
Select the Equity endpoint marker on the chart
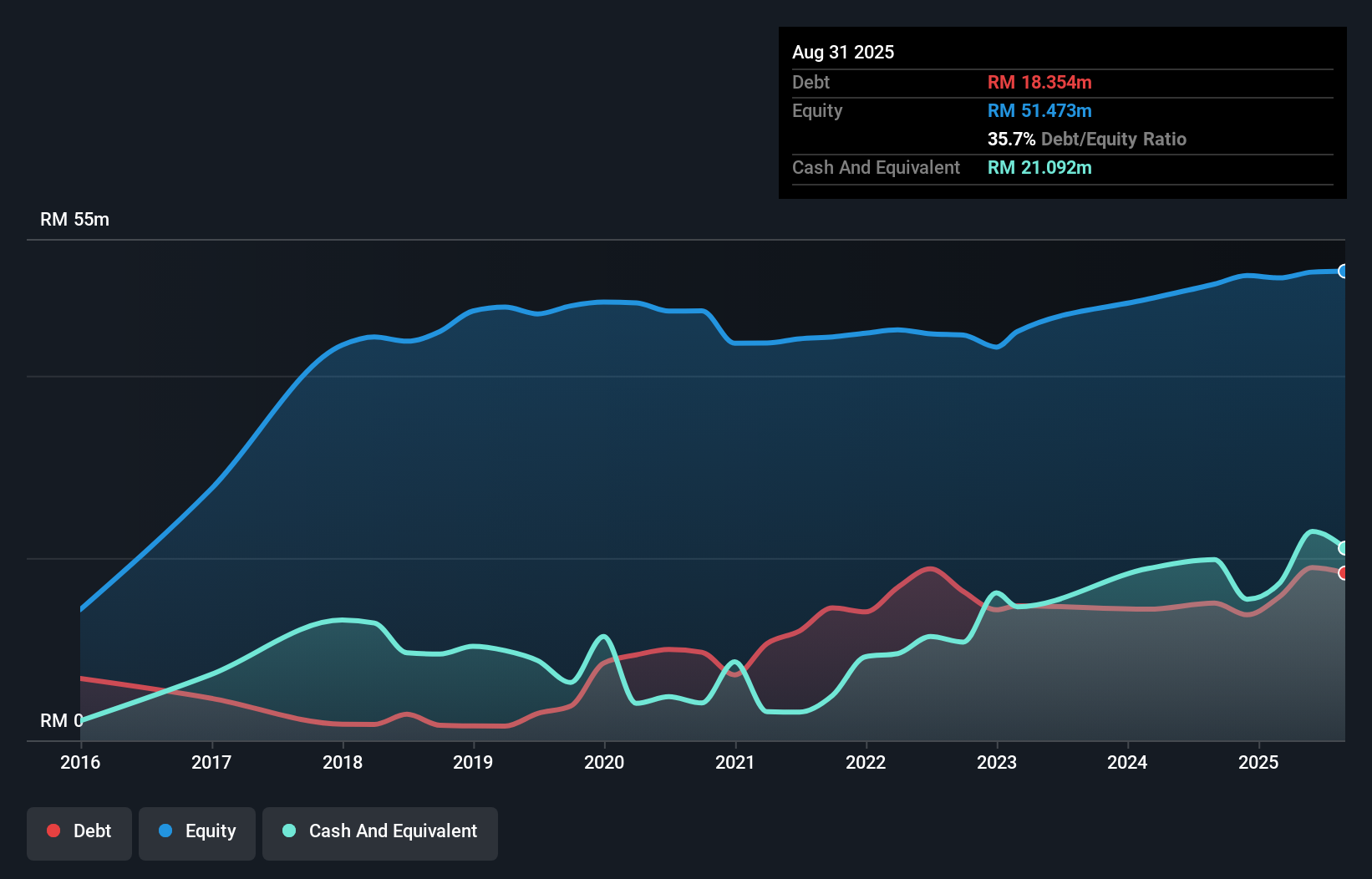[x=1344, y=271]
